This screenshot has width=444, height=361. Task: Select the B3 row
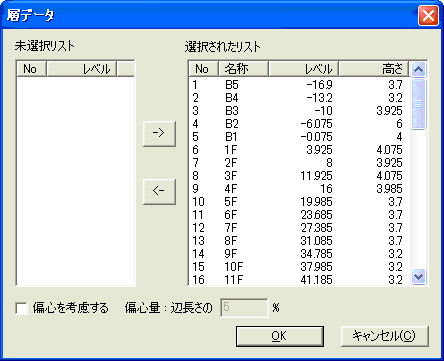tap(299, 111)
